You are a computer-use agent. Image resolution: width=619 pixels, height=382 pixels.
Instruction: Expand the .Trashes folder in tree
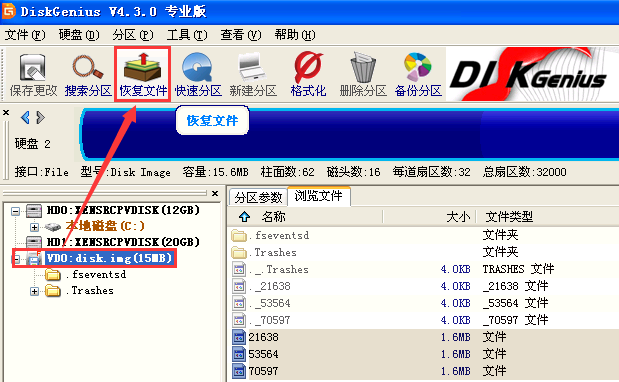point(34,292)
